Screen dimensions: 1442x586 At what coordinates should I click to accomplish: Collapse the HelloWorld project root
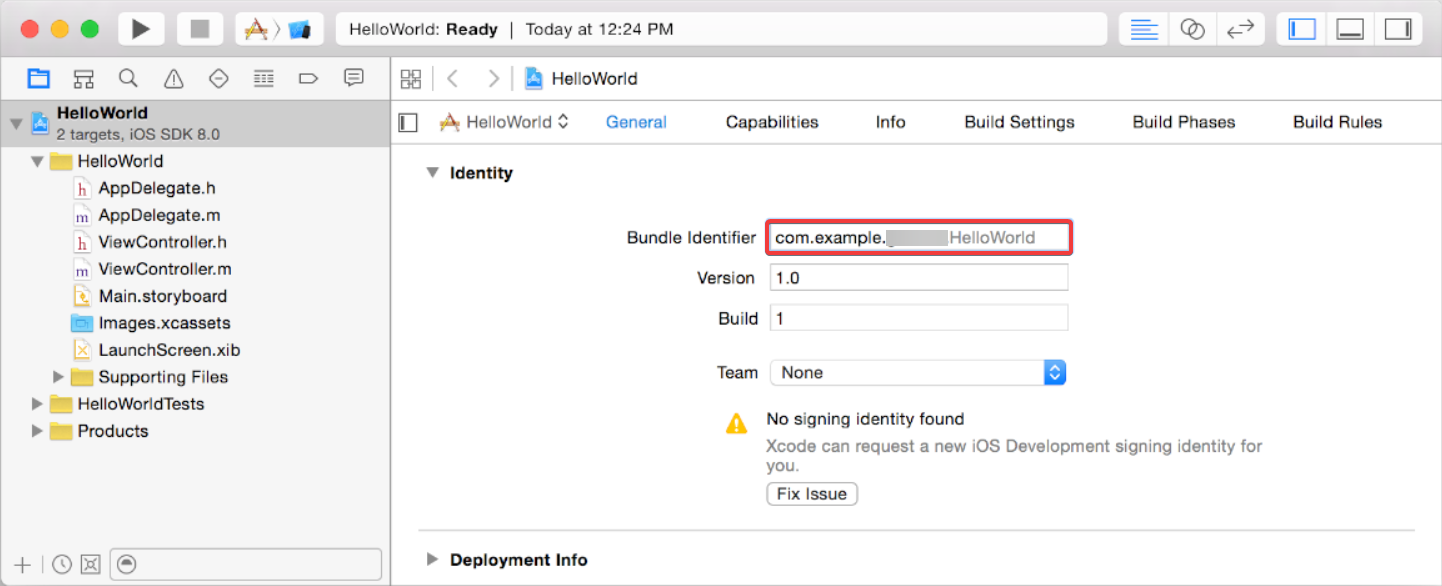point(15,124)
